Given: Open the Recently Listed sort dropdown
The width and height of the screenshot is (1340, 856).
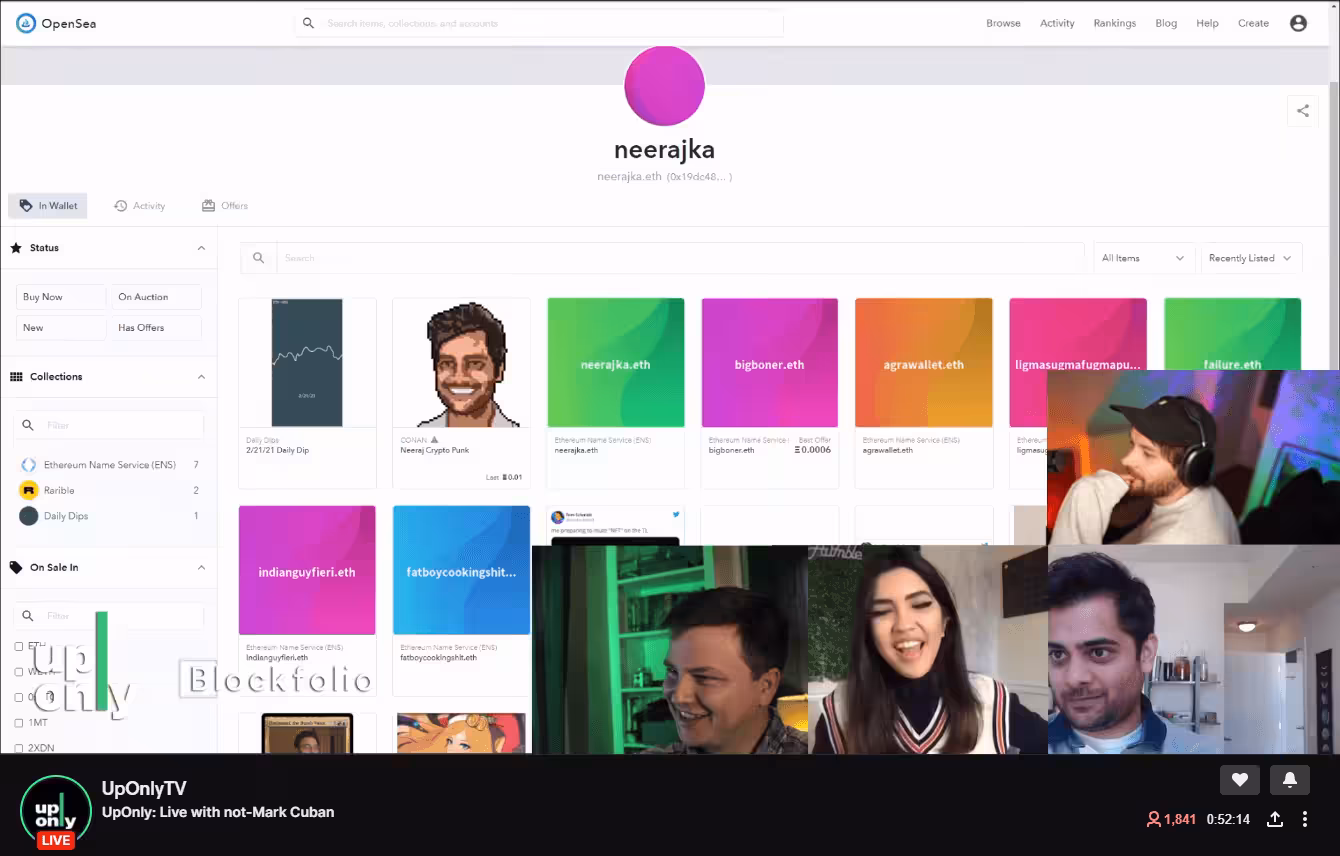Looking at the screenshot, I should (x=1251, y=258).
